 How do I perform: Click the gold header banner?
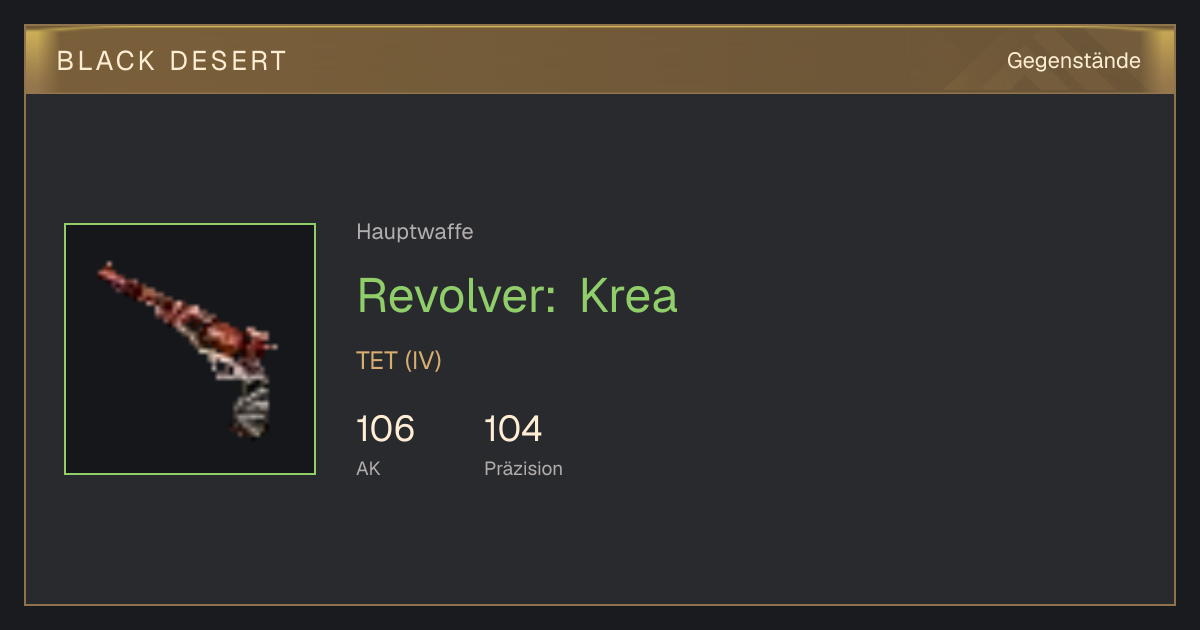(x=600, y=60)
